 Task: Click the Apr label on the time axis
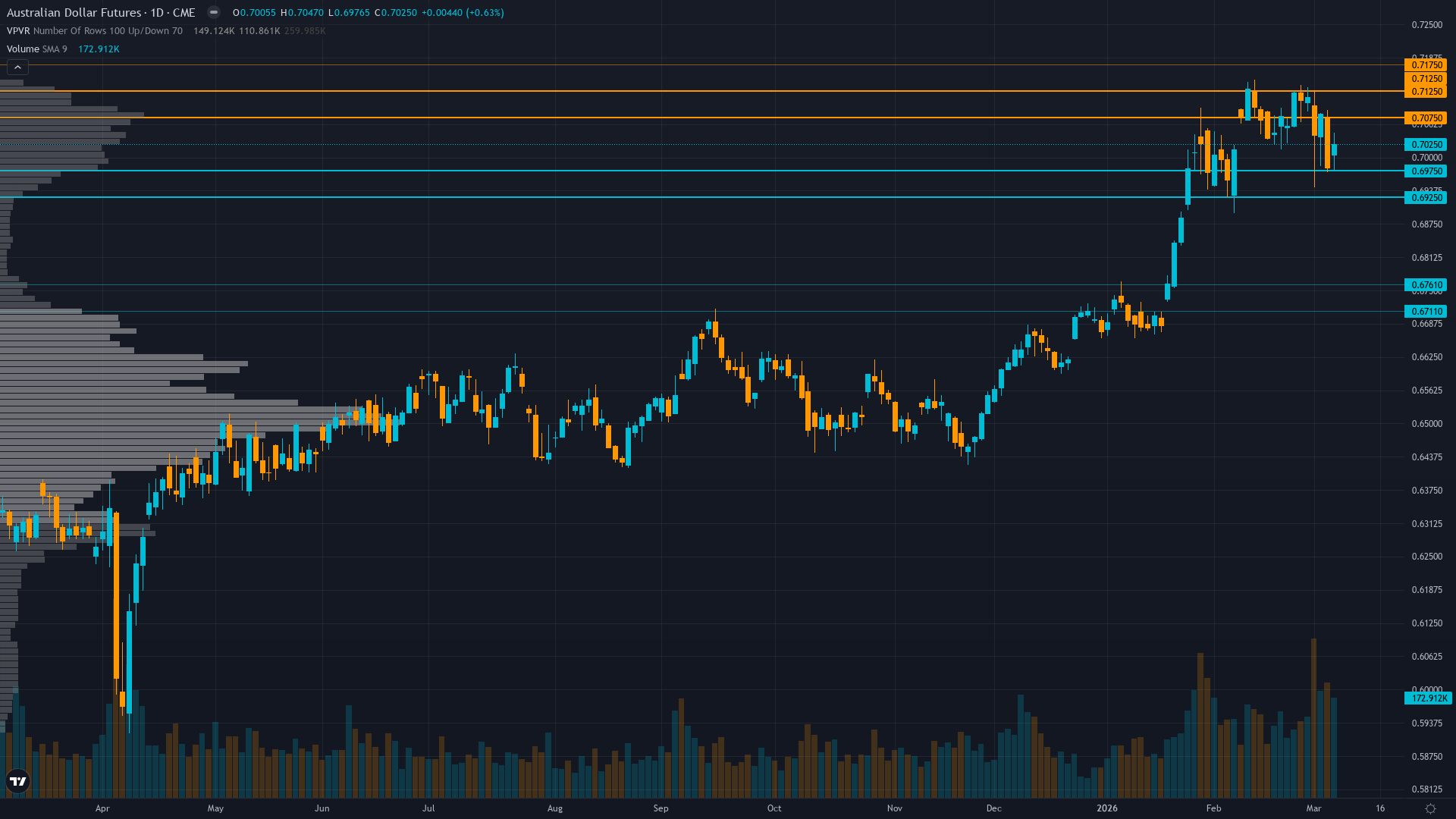(102, 808)
